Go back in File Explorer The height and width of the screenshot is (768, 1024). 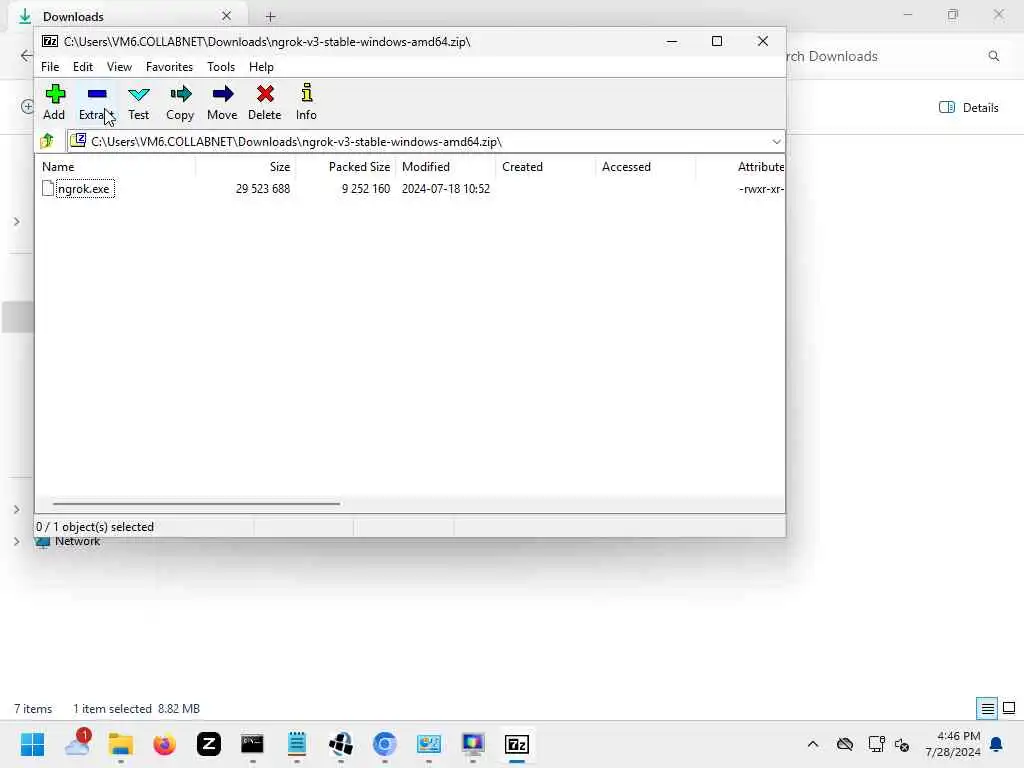[x=25, y=56]
